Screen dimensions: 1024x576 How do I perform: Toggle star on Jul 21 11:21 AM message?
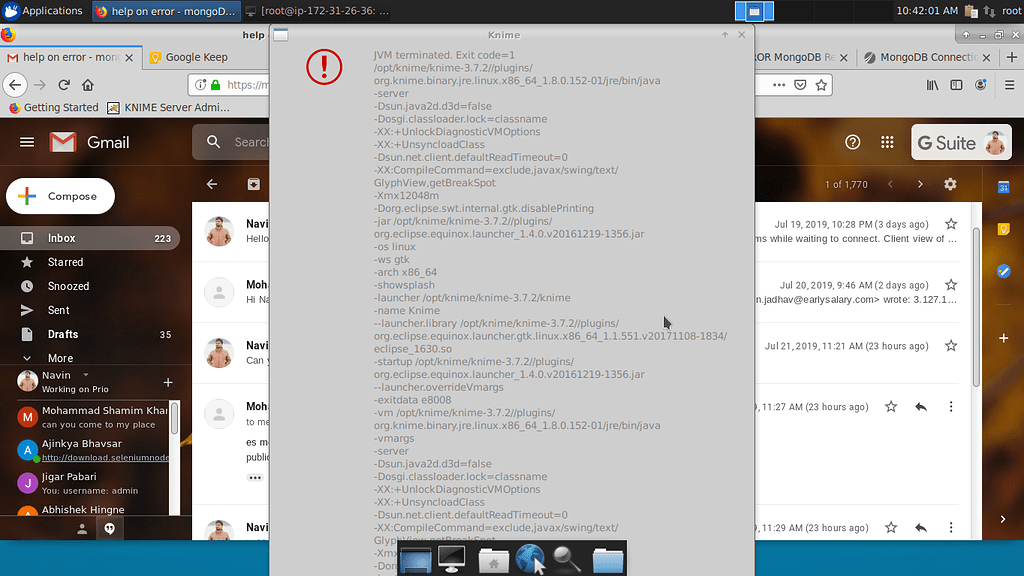coord(951,346)
